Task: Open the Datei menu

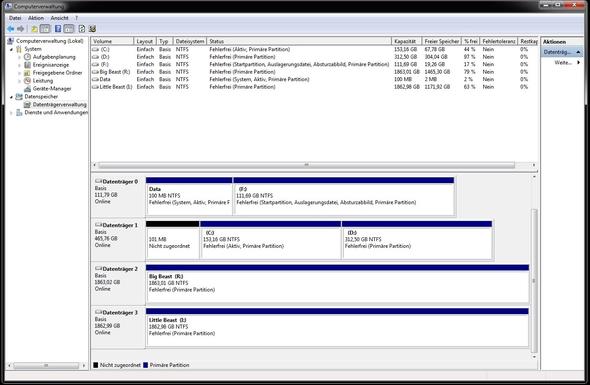Action: (x=15, y=18)
